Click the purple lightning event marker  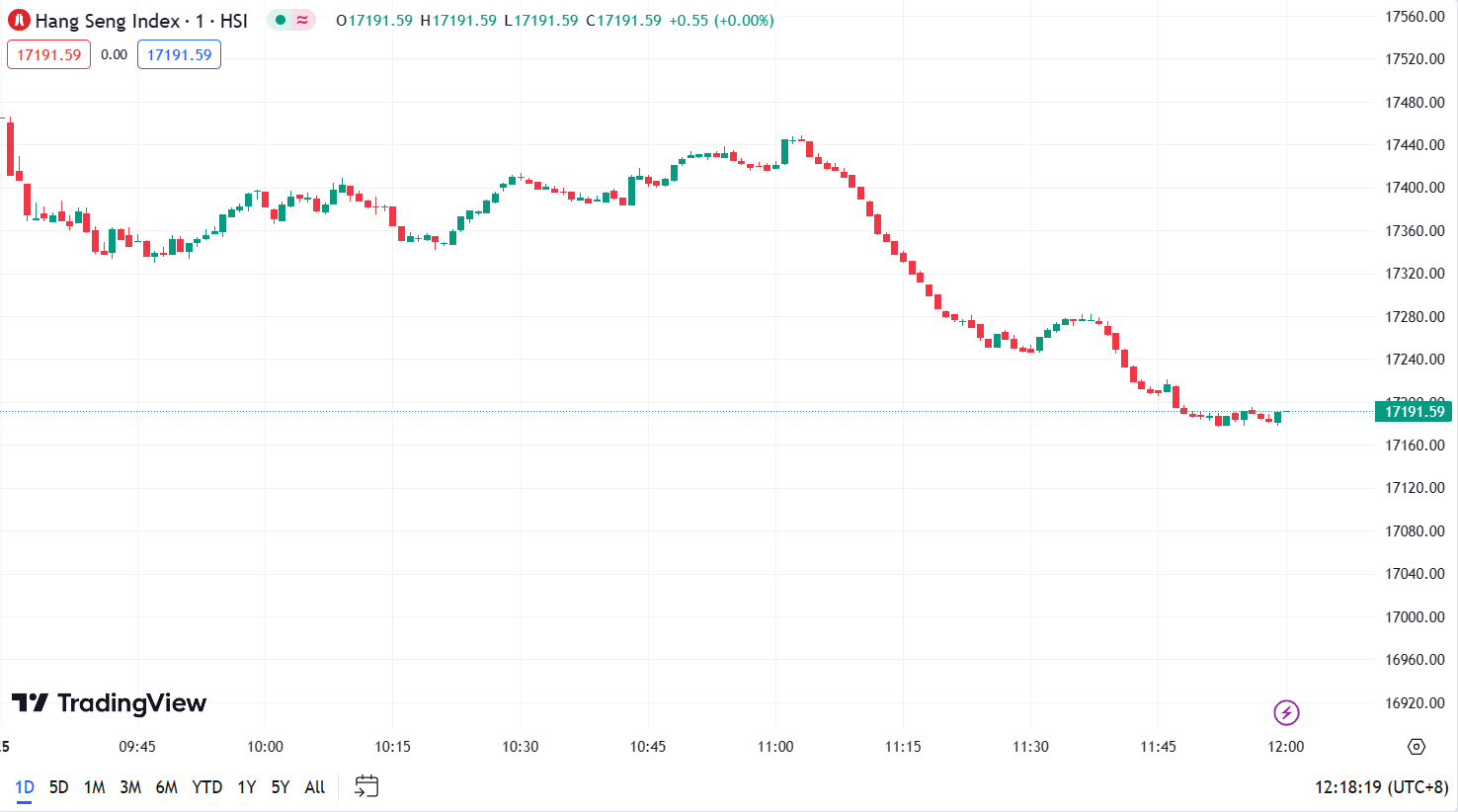[1286, 712]
